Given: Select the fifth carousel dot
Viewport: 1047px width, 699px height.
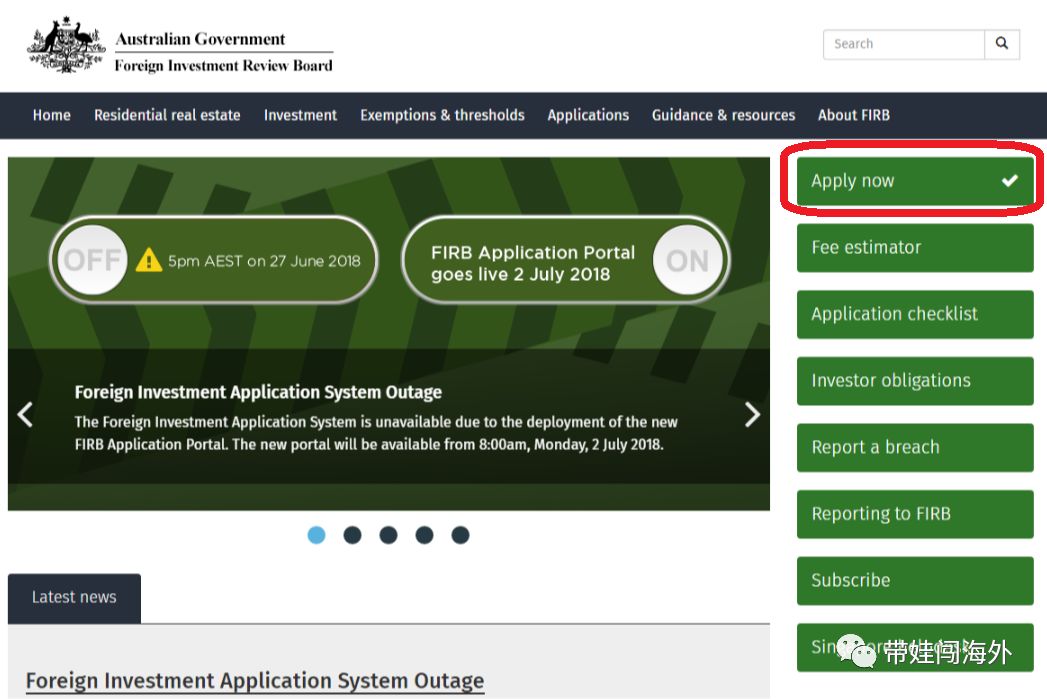Looking at the screenshot, I should pos(460,535).
